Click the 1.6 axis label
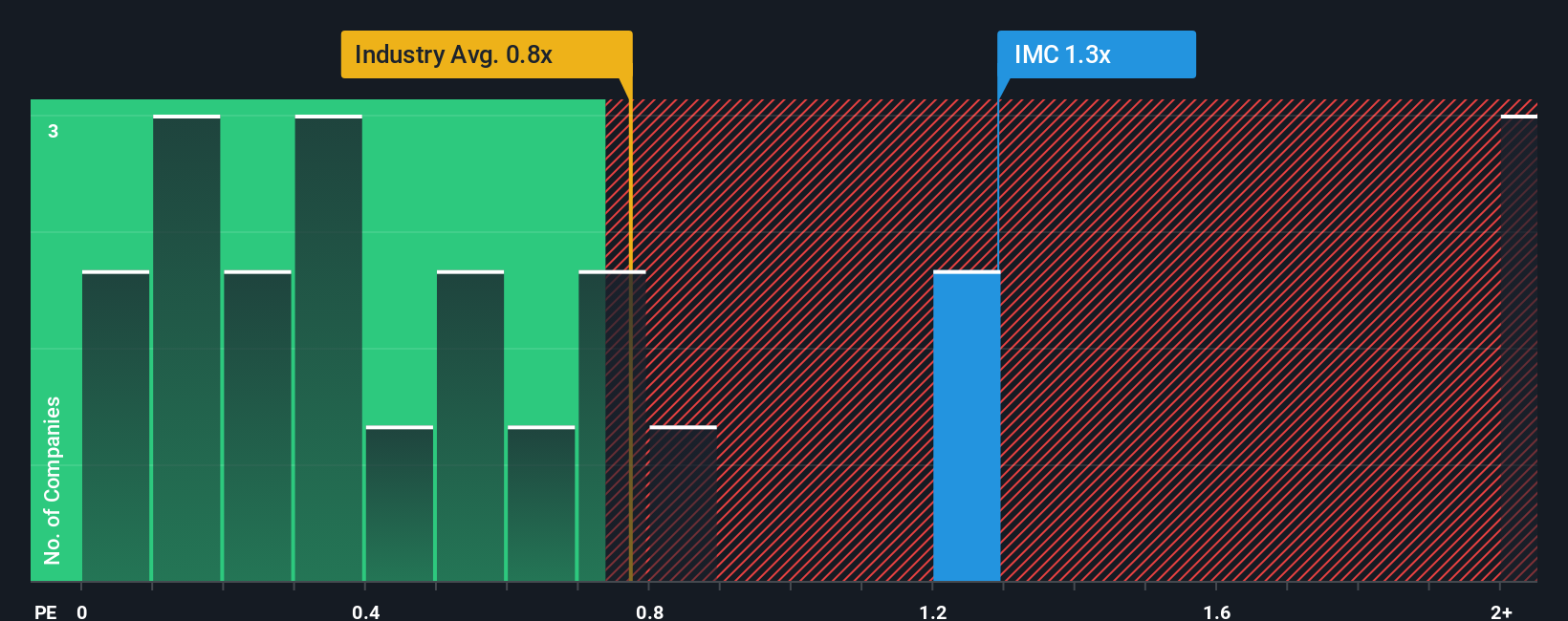1568x621 pixels. [1217, 611]
